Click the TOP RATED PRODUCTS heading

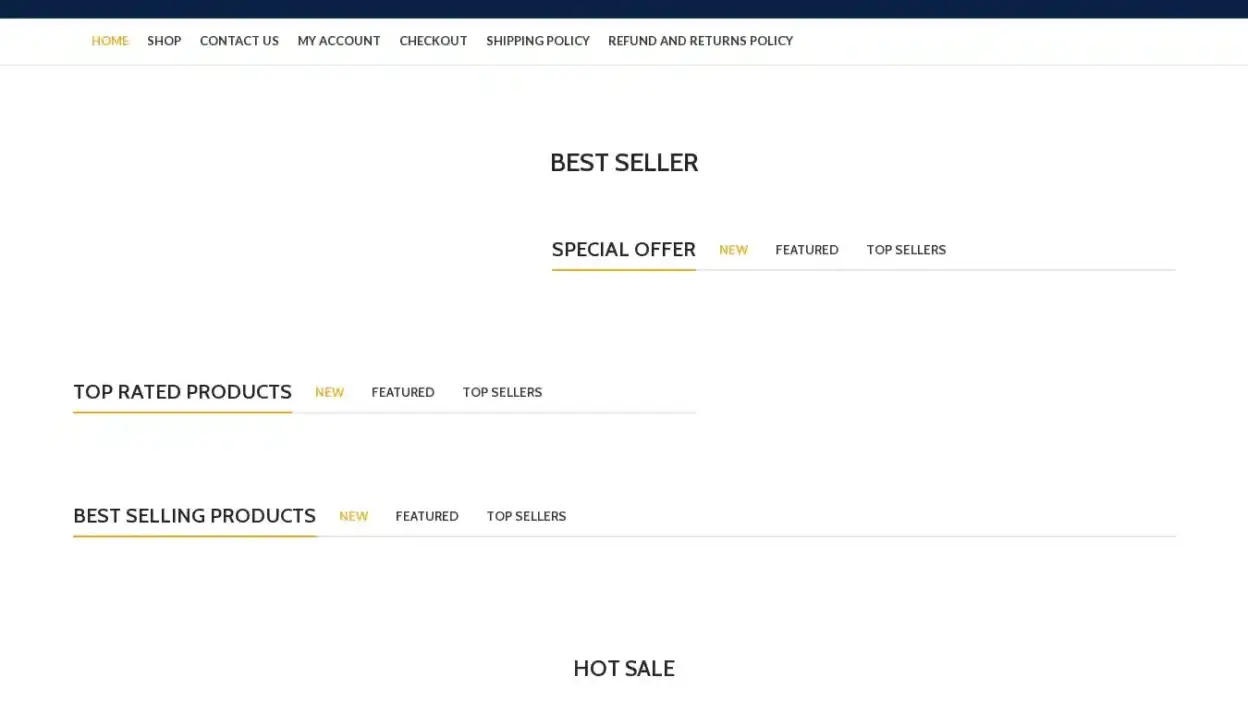[182, 391]
